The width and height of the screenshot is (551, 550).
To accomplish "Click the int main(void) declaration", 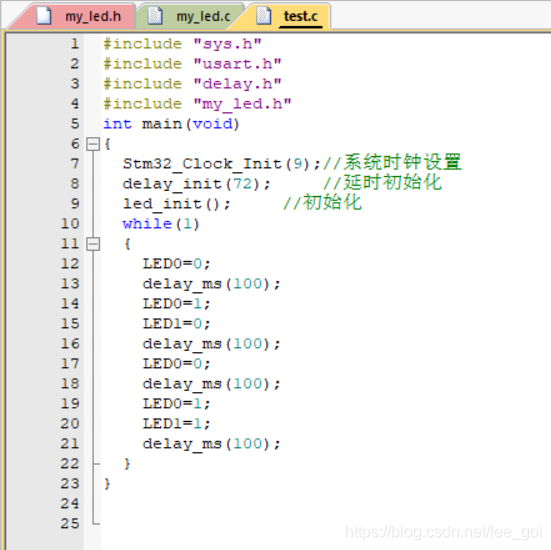I will (171, 124).
